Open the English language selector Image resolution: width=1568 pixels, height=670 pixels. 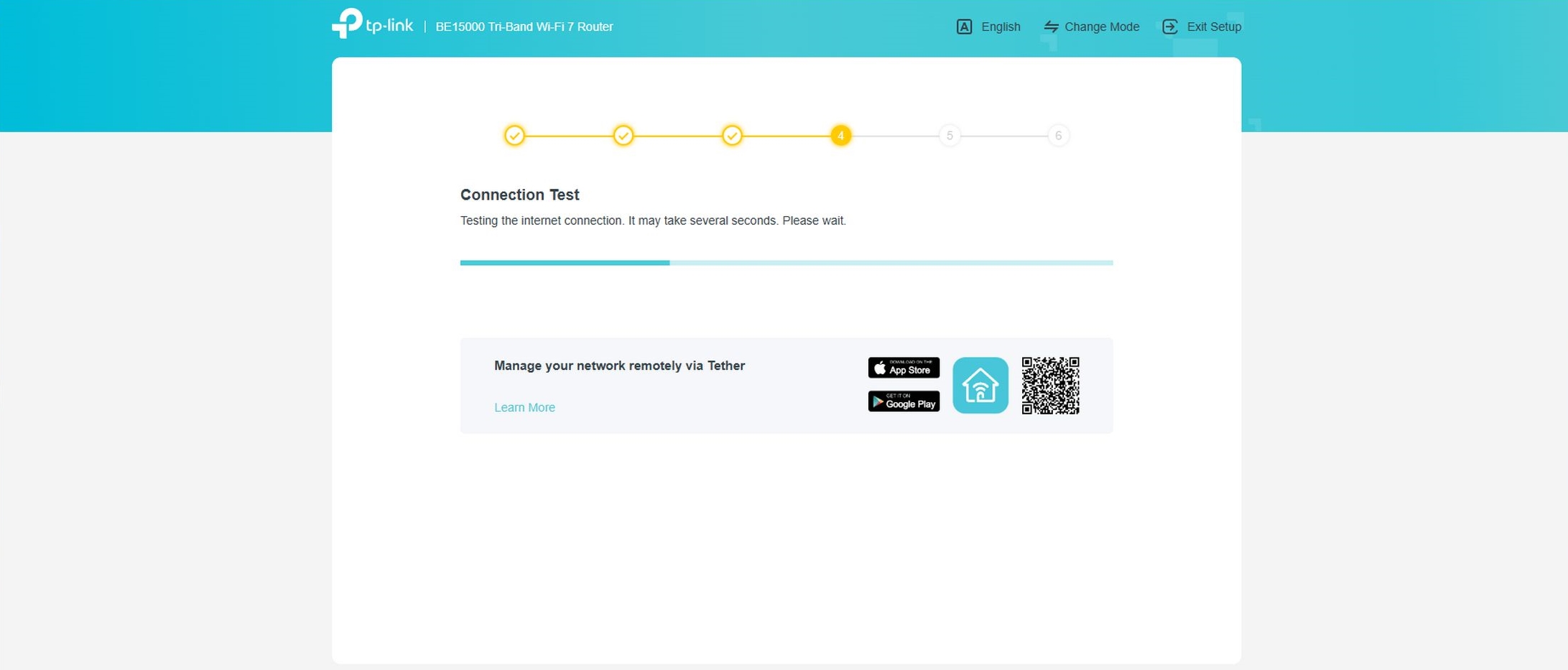1000,27
